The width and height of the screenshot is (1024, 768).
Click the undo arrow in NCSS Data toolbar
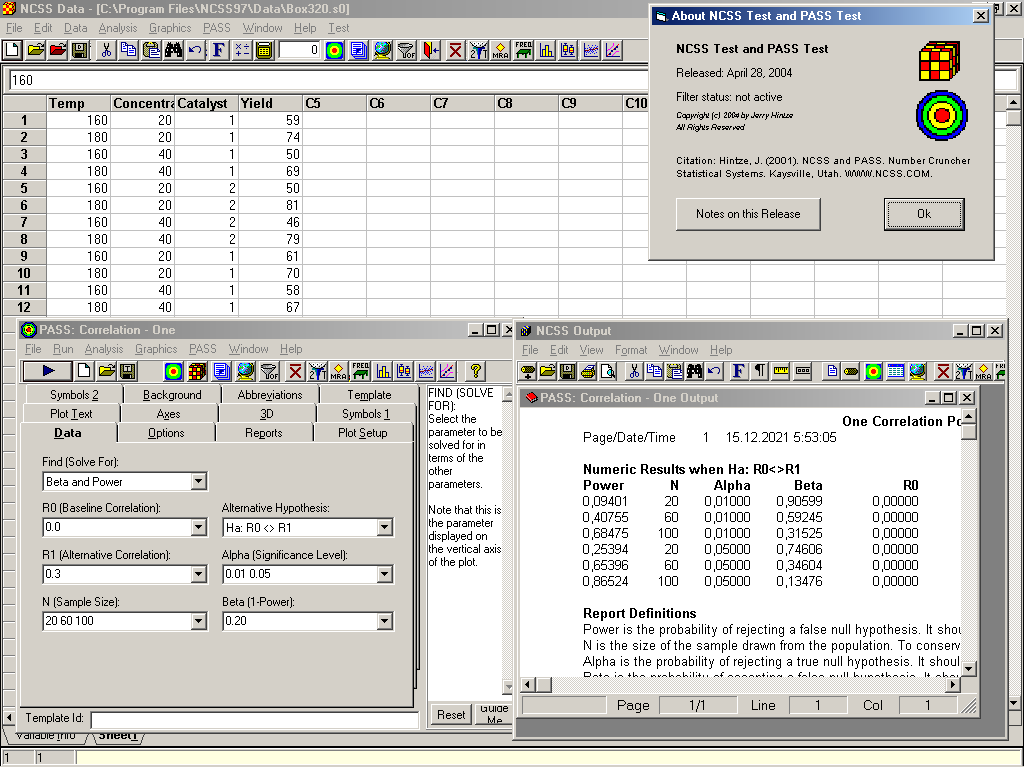point(195,50)
